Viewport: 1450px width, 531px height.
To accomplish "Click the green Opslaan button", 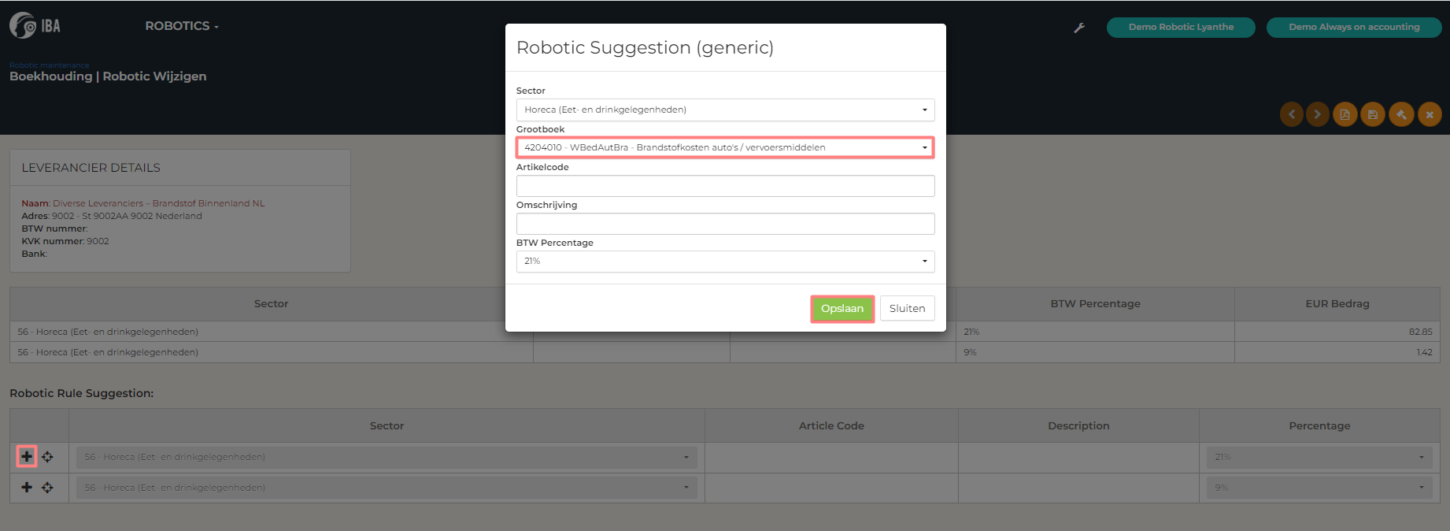I will (841, 309).
